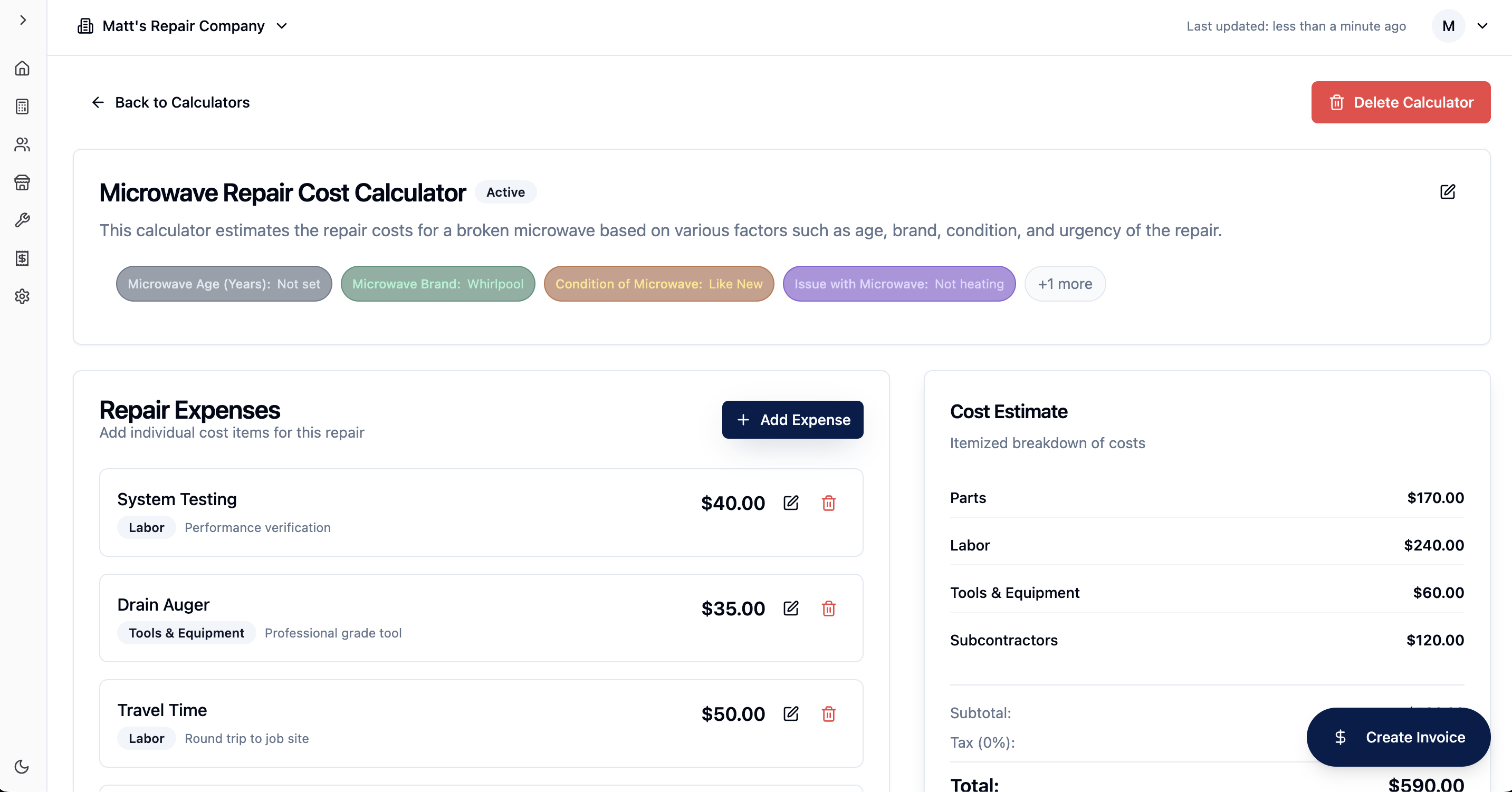Click the $120.00 Subcontractors value

point(1434,640)
